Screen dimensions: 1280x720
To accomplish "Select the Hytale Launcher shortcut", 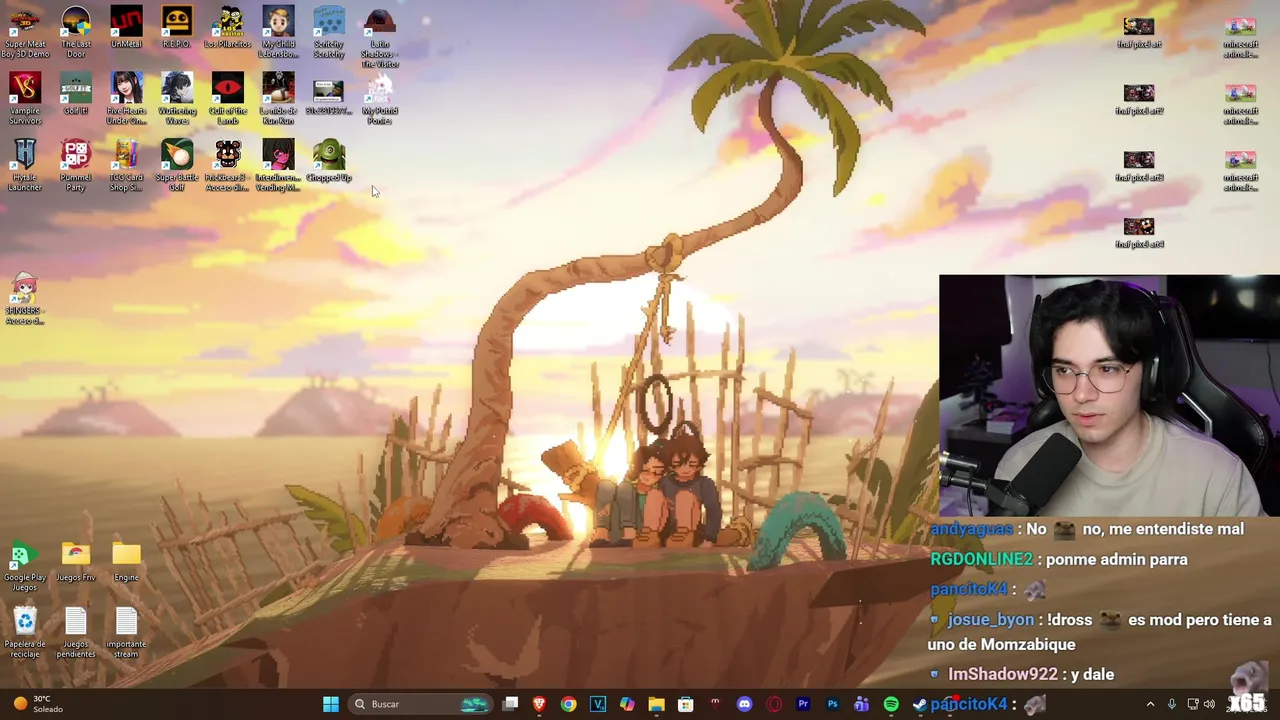I will (x=25, y=166).
